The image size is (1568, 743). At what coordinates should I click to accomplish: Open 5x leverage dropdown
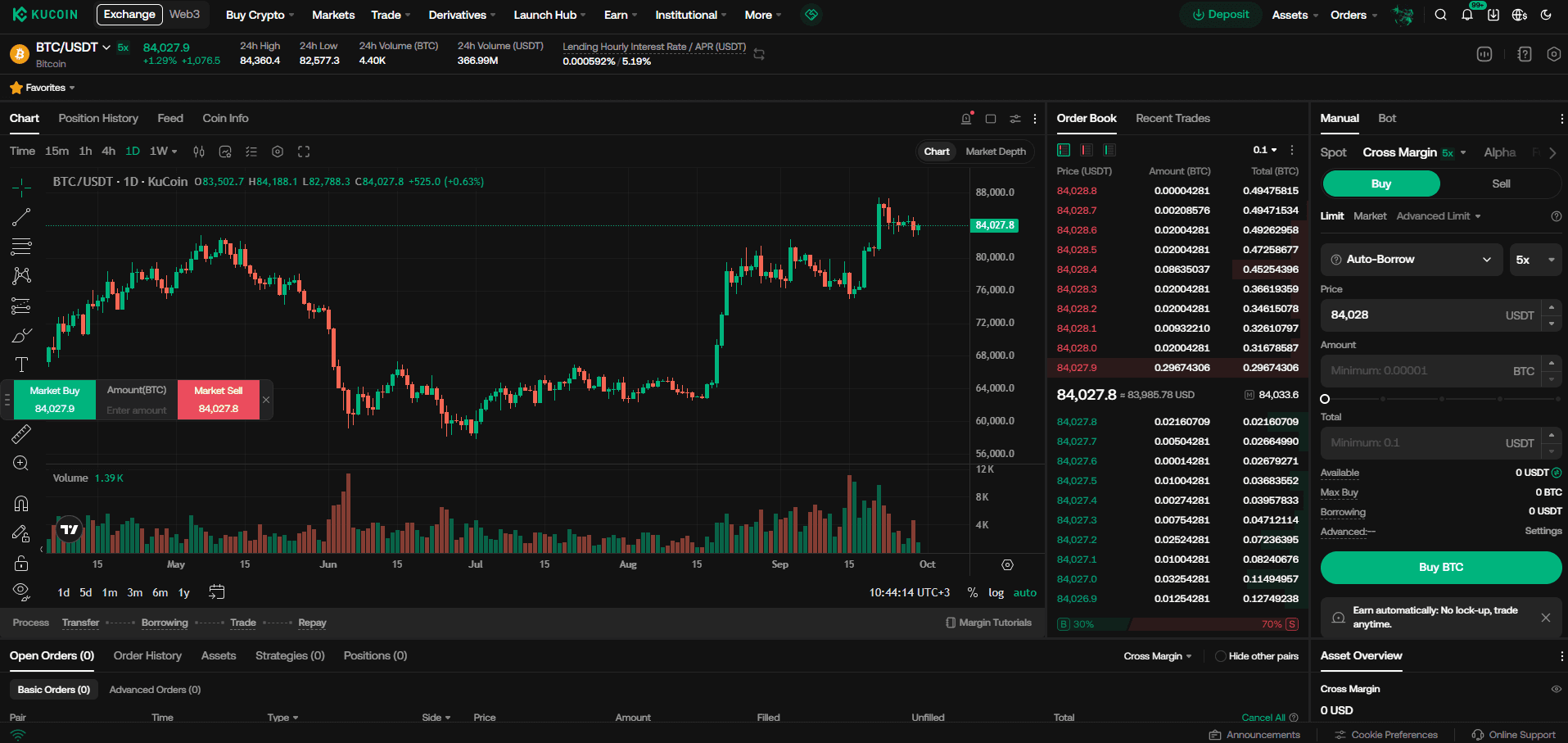coord(1535,260)
